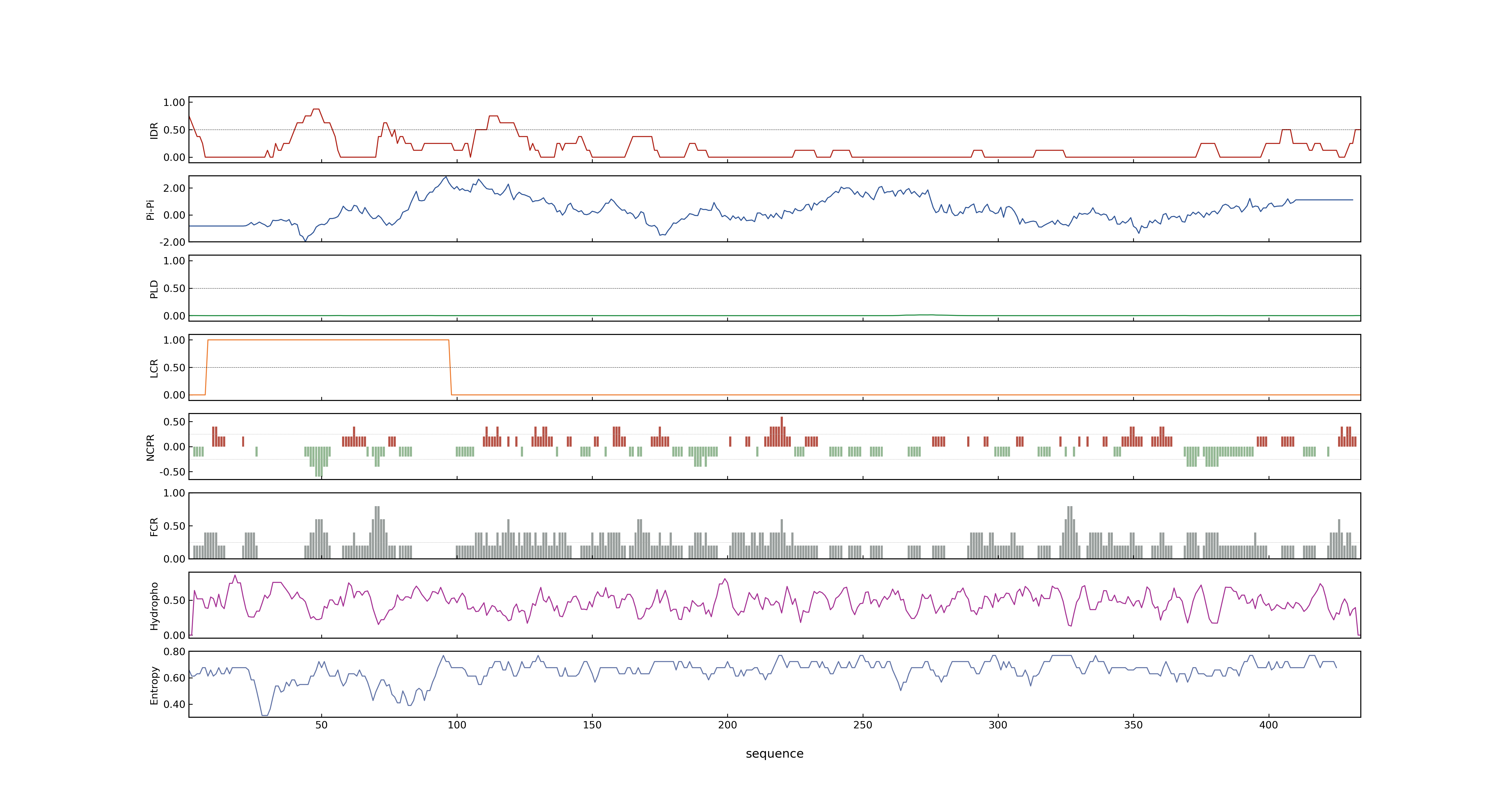Click the FCR axis label
This screenshot has height=806, width=1512.
[154, 526]
